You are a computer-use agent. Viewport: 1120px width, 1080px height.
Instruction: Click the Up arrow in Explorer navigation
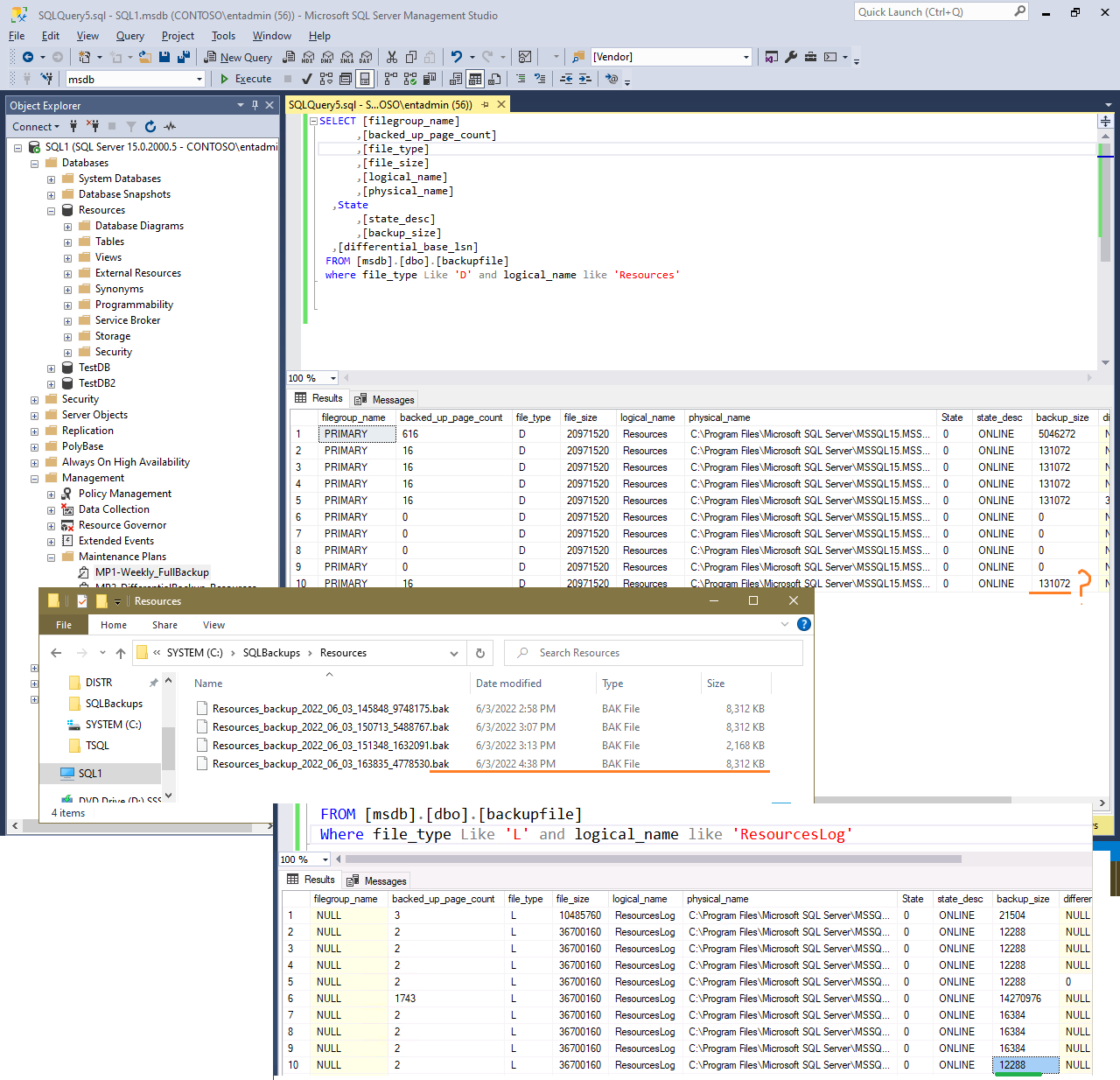pyautogui.click(x=120, y=653)
